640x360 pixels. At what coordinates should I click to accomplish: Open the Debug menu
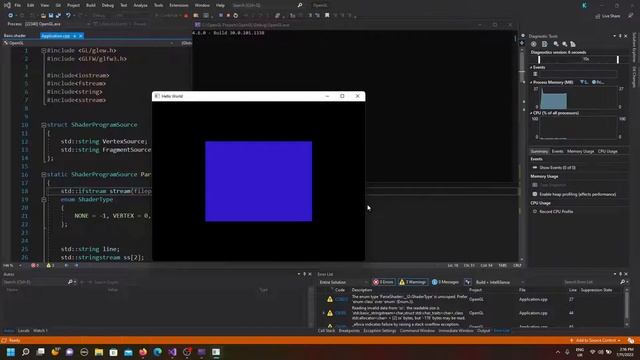tap(108, 5)
